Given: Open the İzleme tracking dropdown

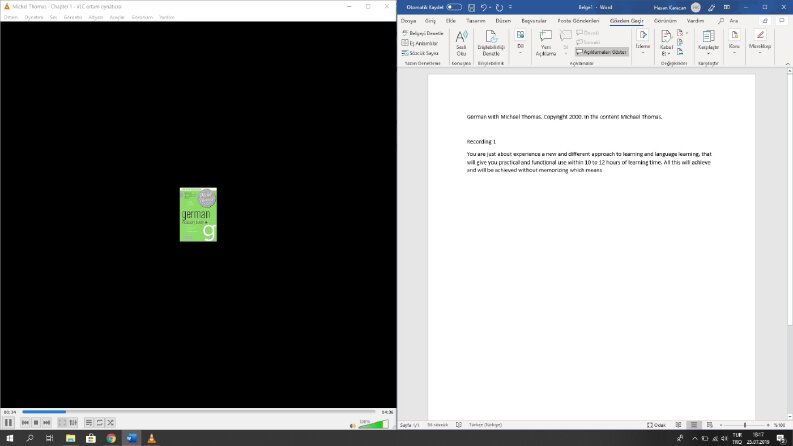Looking at the screenshot, I should click(x=643, y=43).
